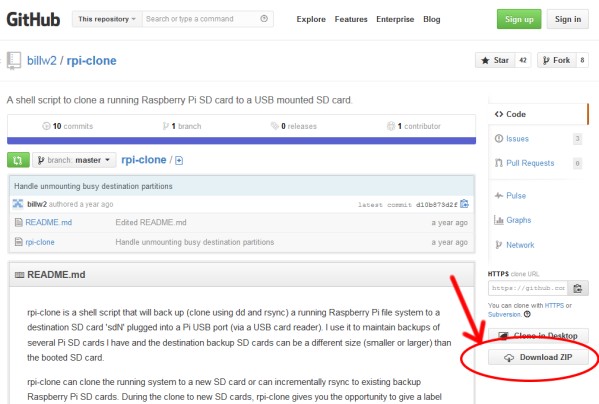Open README.md file link
Image resolution: width=599 pixels, height=404 pixels.
[x=49, y=222]
